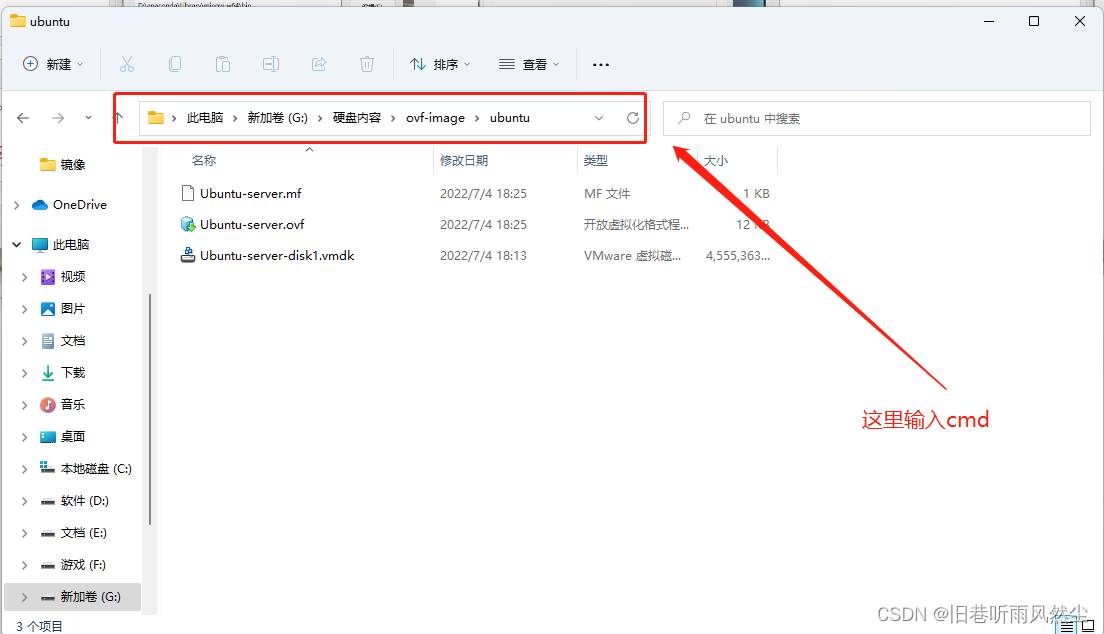
Task: Open the 排序 sort menu
Action: tap(440, 64)
